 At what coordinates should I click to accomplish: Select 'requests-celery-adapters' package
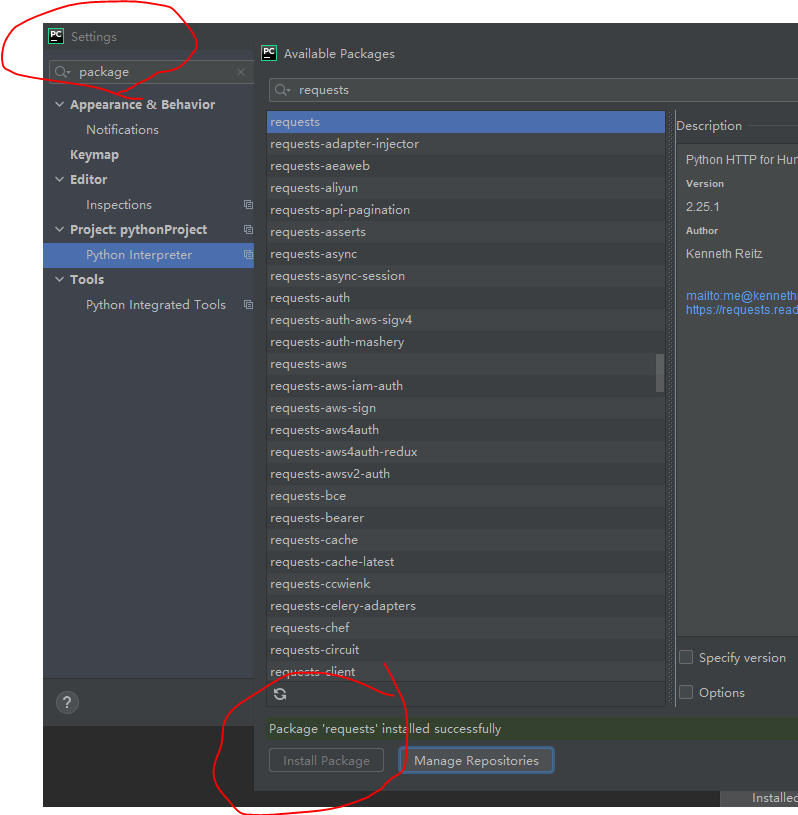(466, 606)
